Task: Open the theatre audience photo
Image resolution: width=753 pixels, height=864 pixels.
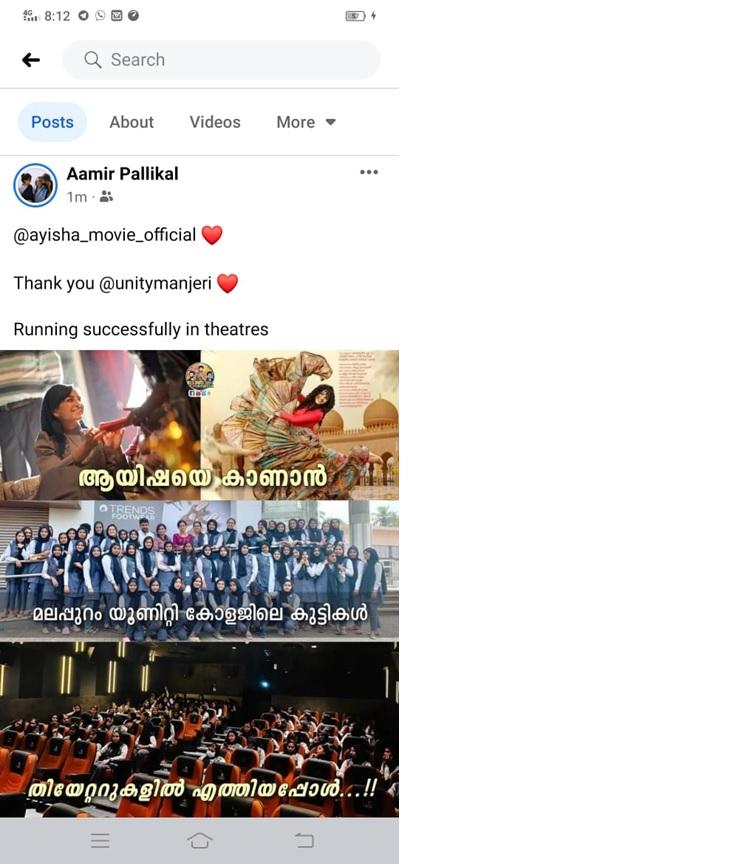Action: (x=199, y=729)
